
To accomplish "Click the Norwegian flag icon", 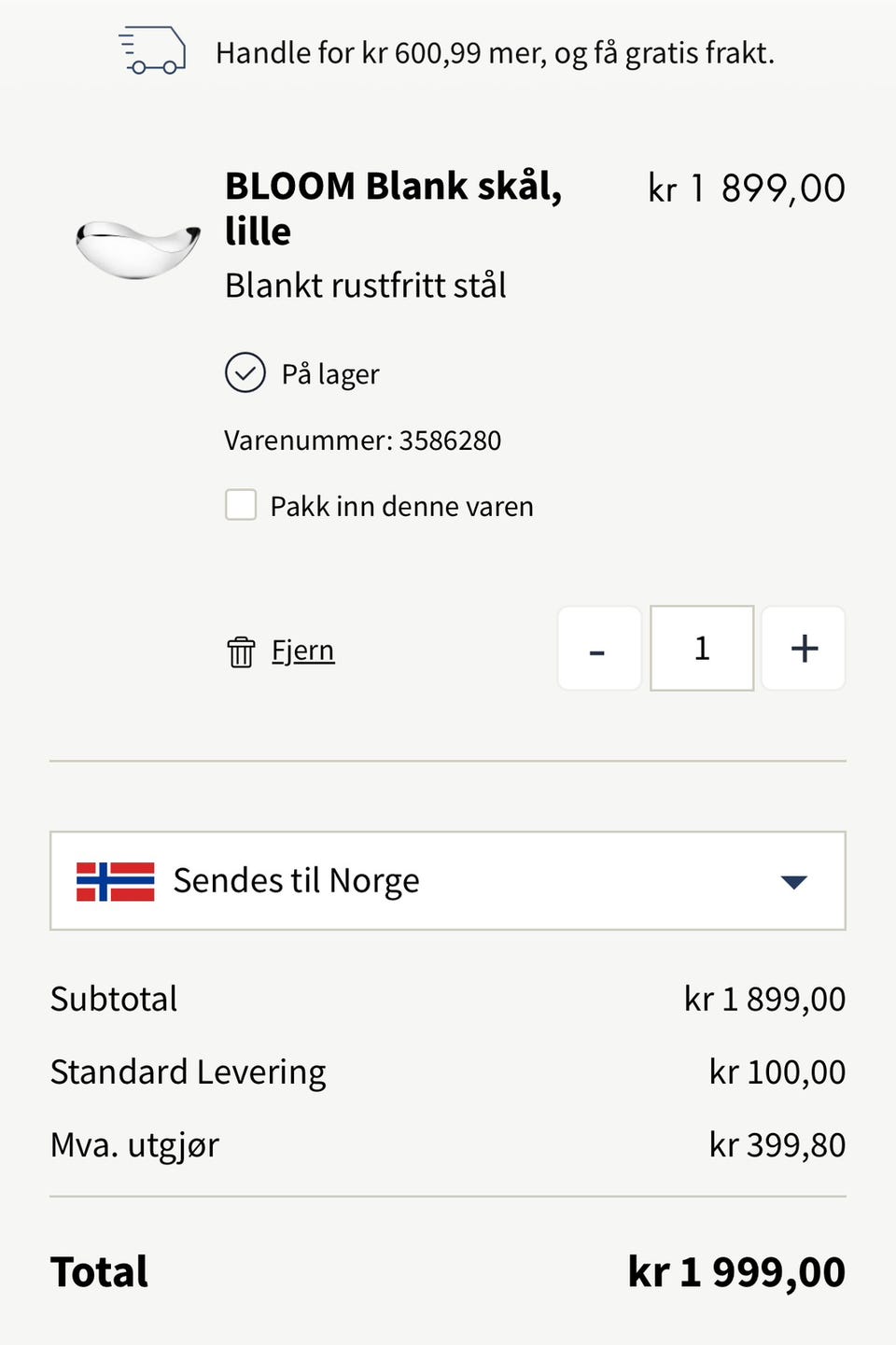I will [x=116, y=881].
